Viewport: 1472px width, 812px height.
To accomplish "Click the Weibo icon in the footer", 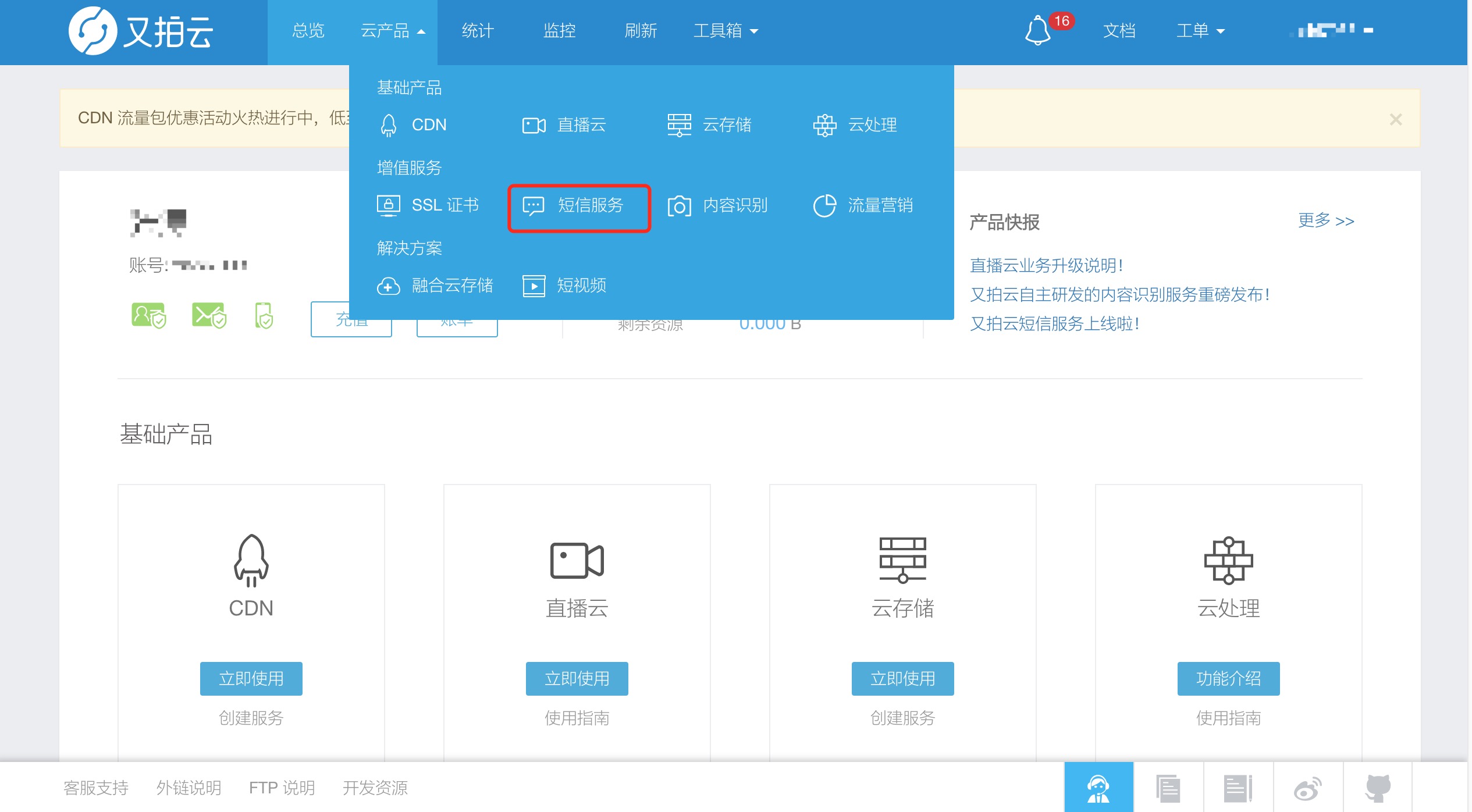I will (1308, 789).
